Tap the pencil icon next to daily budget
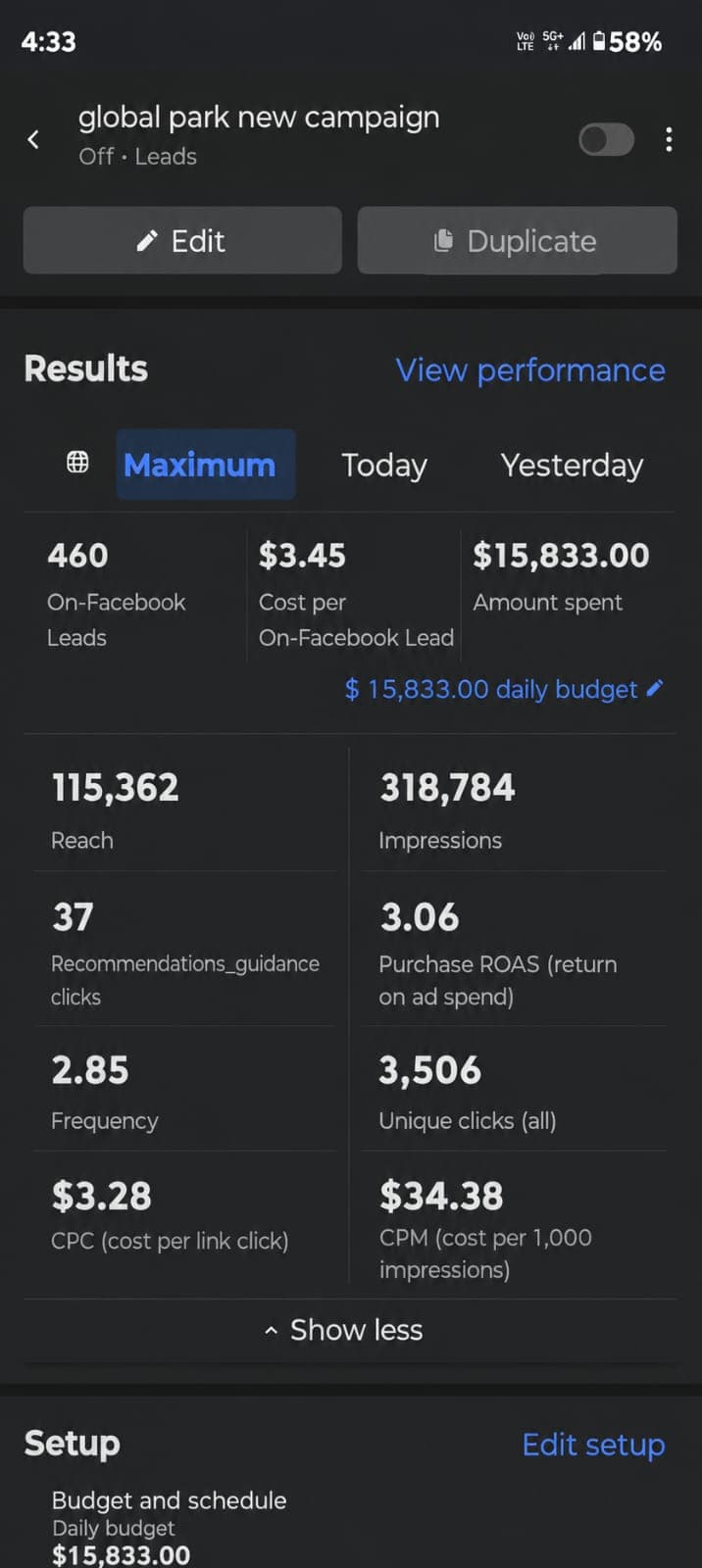 655,688
